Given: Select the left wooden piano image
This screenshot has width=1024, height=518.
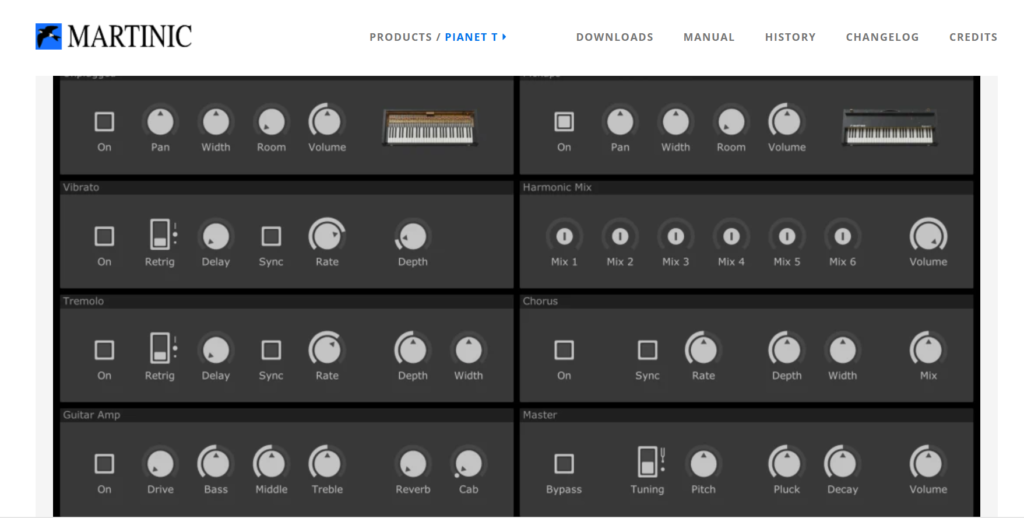Looking at the screenshot, I should [x=428, y=126].
